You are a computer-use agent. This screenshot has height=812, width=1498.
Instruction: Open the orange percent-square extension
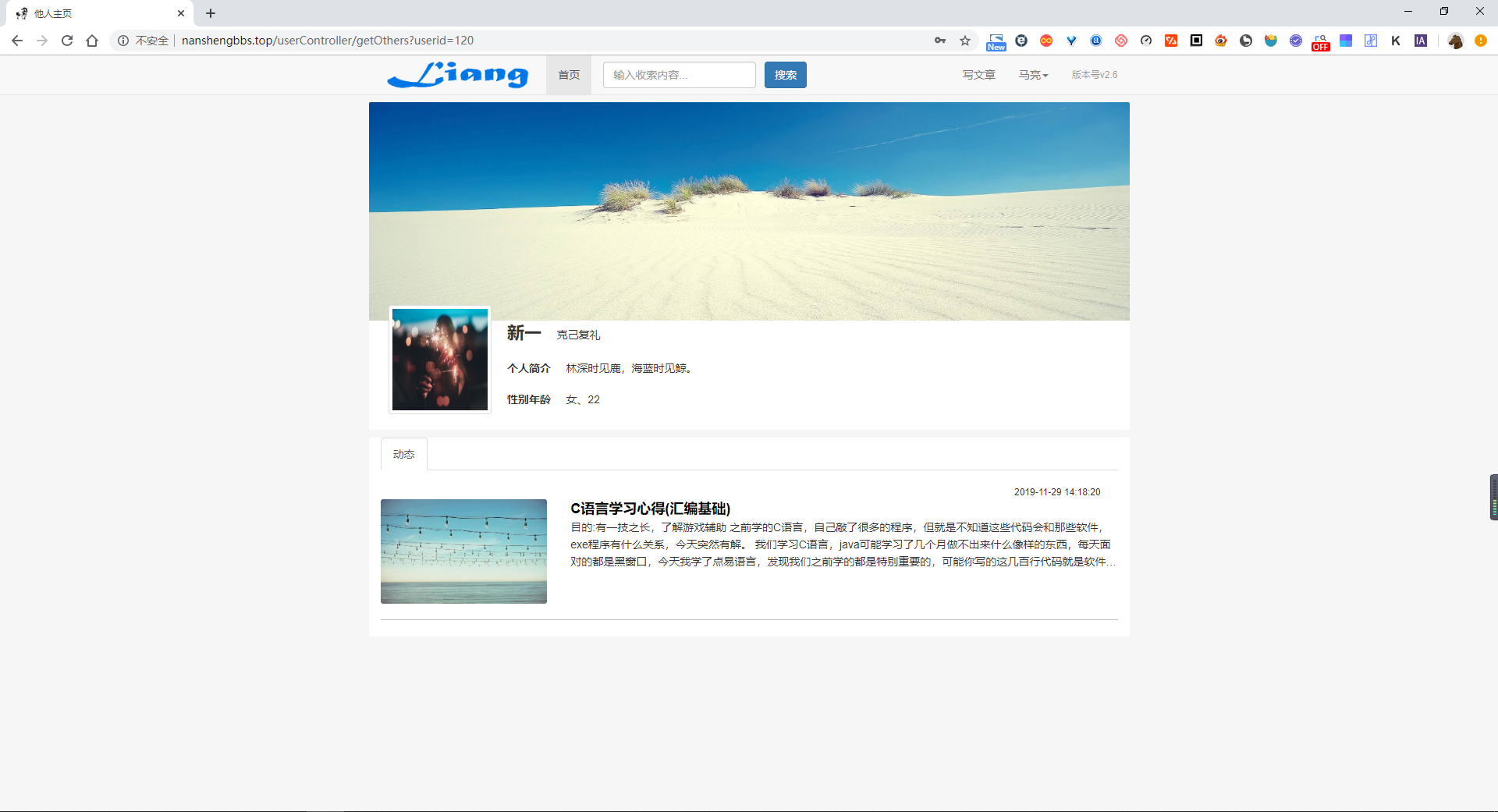(x=1171, y=41)
